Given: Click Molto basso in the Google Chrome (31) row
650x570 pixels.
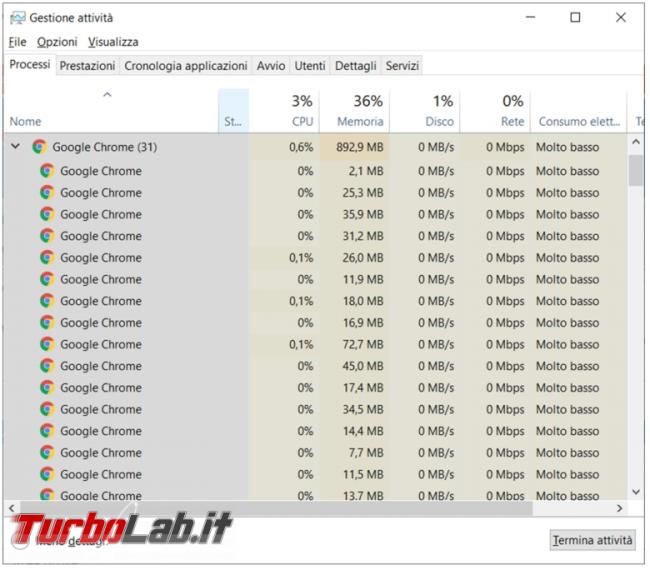Looking at the screenshot, I should (568, 147).
